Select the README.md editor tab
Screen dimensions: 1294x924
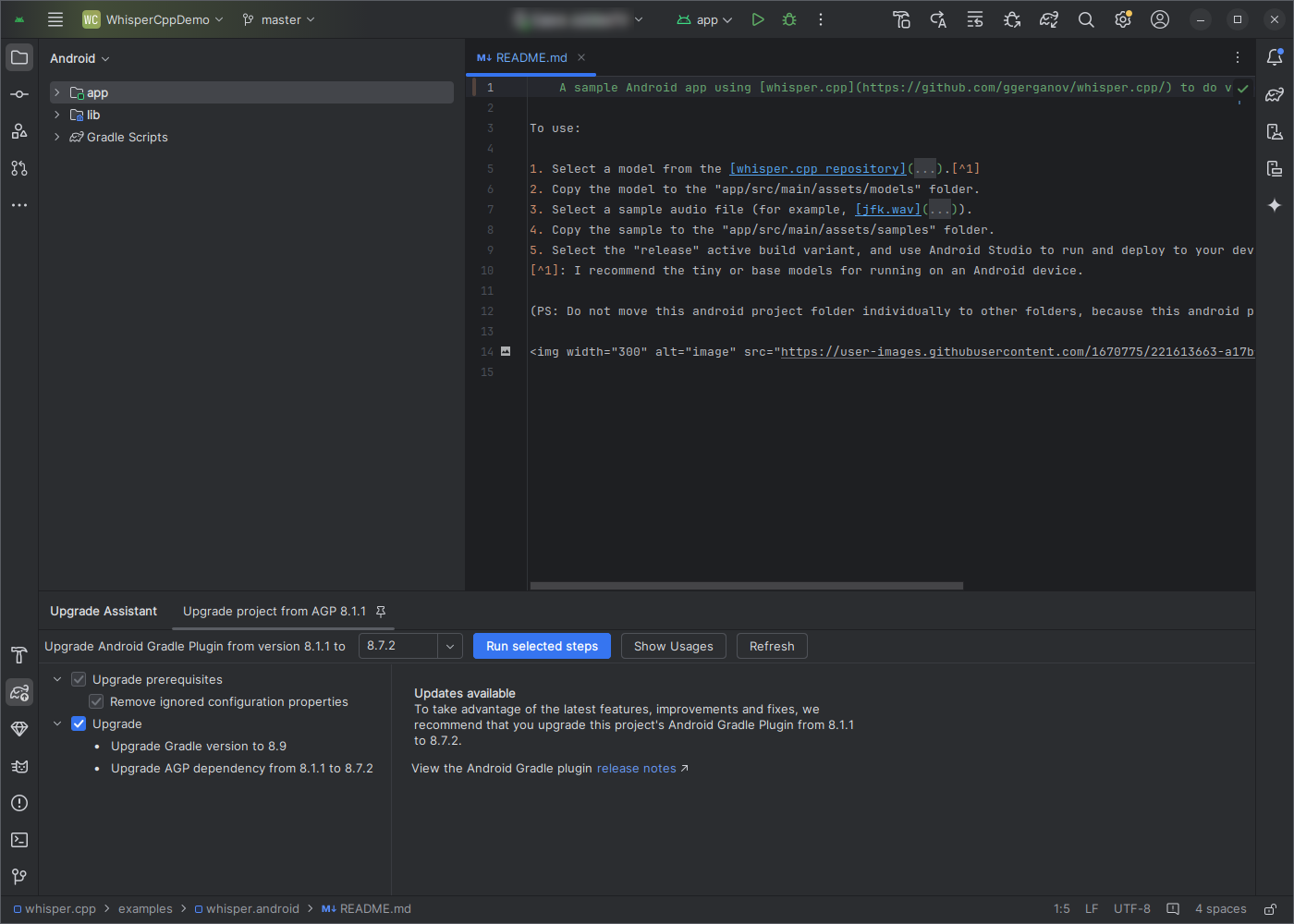[x=530, y=57]
